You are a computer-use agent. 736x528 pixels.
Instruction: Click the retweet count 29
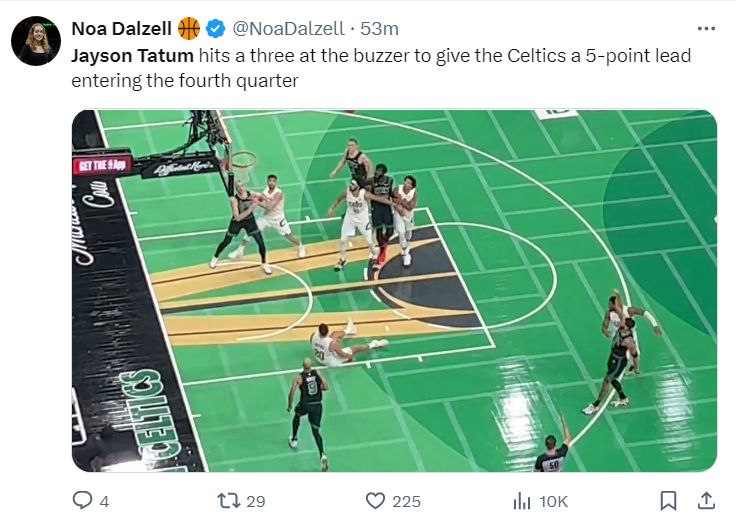tap(255, 501)
